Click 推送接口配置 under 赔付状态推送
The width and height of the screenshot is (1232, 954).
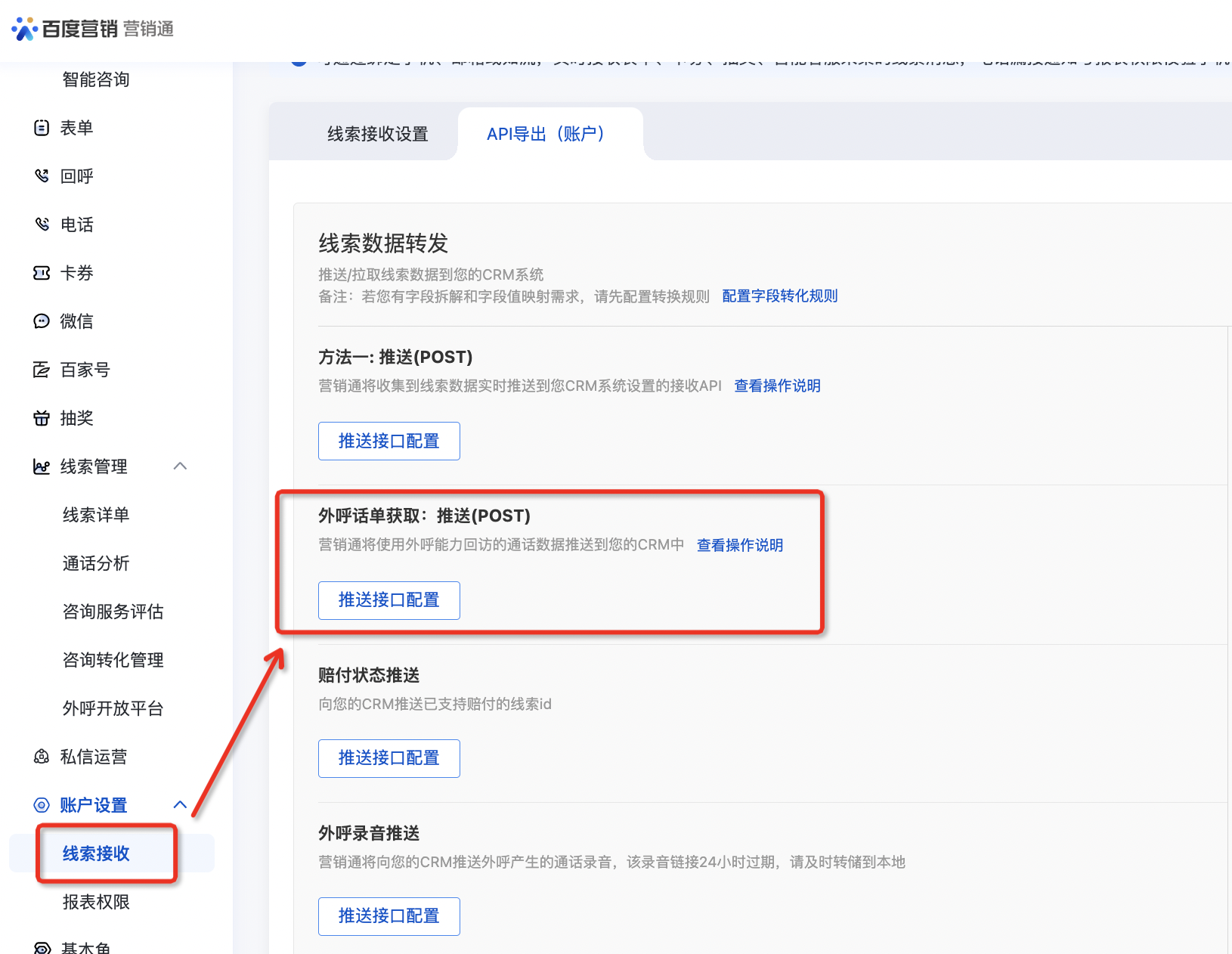click(388, 758)
